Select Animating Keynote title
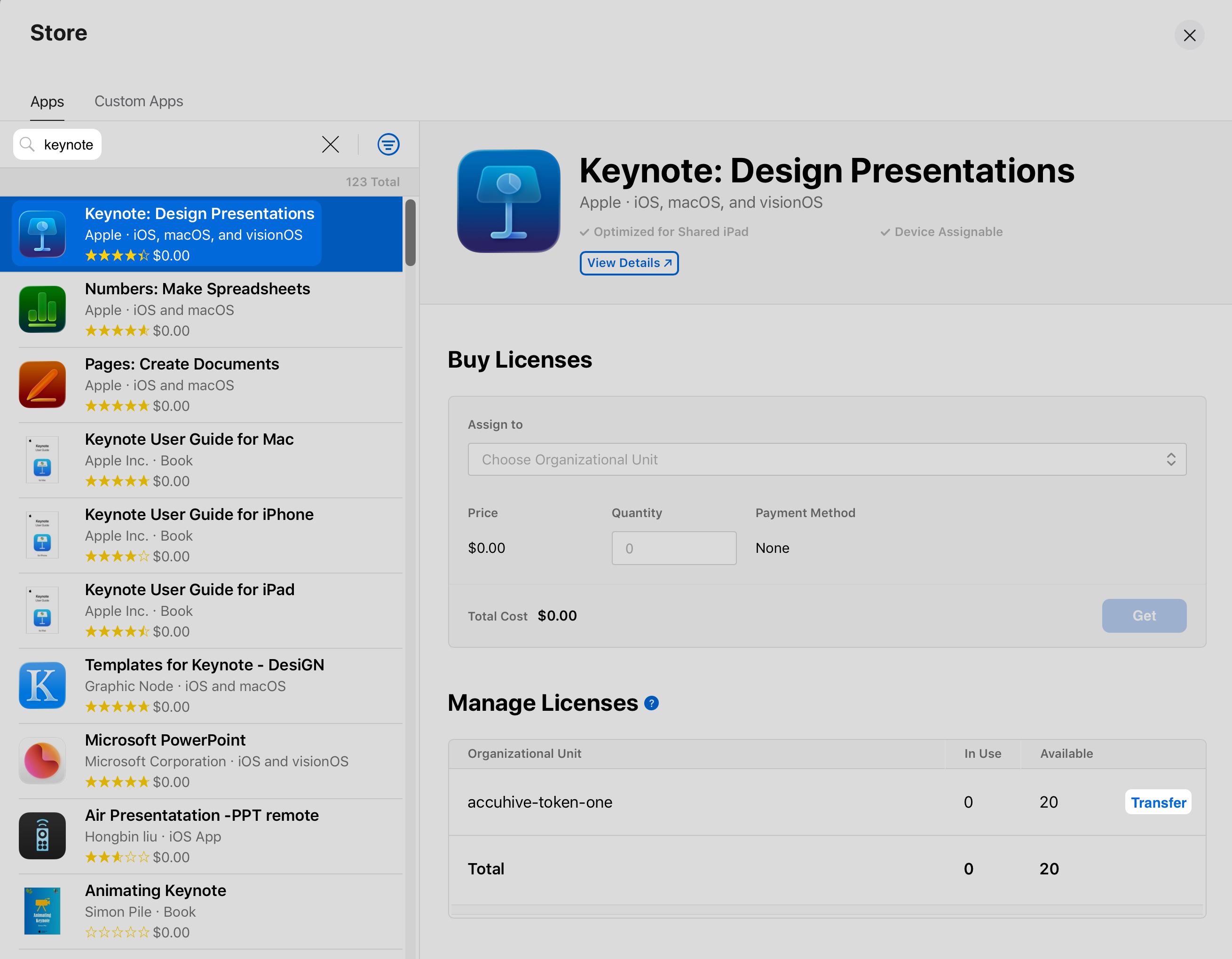 (x=156, y=890)
